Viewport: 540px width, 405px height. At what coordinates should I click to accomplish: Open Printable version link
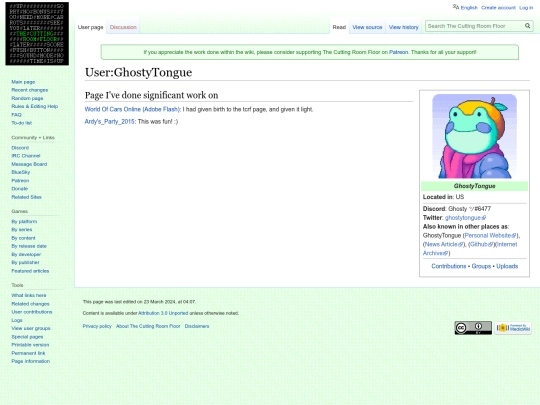click(30, 345)
